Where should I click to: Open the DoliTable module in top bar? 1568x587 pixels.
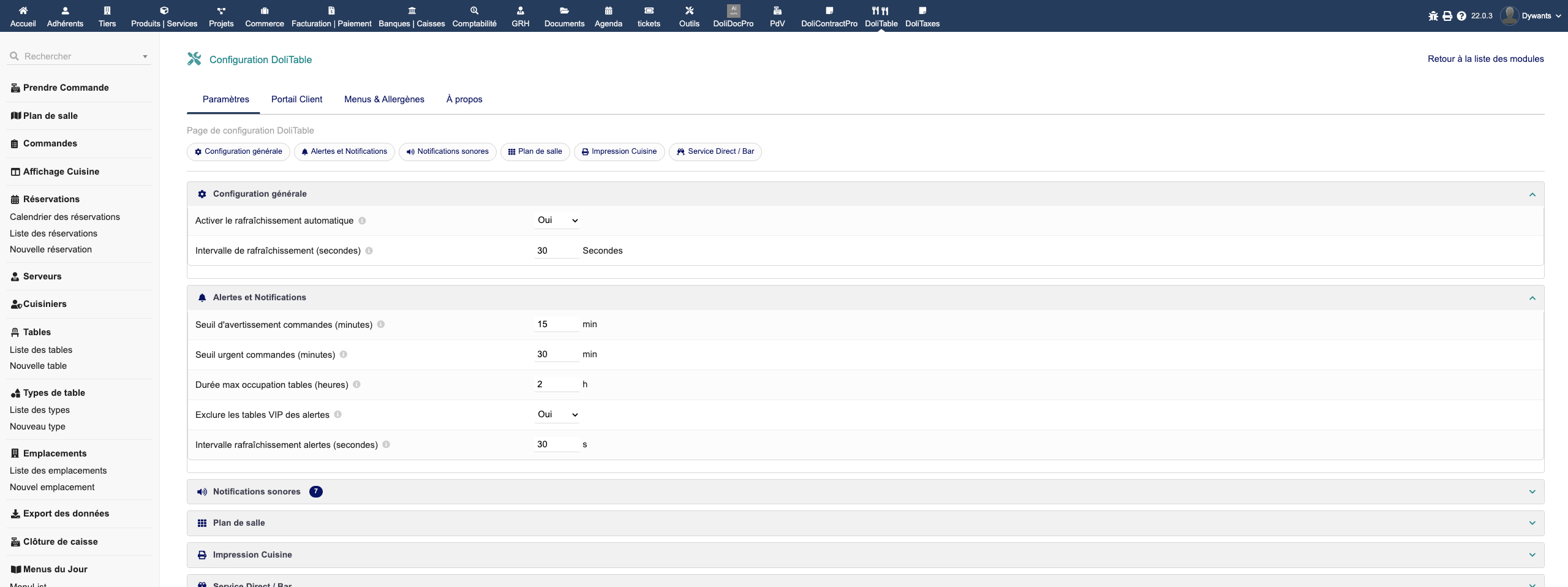(x=881, y=16)
